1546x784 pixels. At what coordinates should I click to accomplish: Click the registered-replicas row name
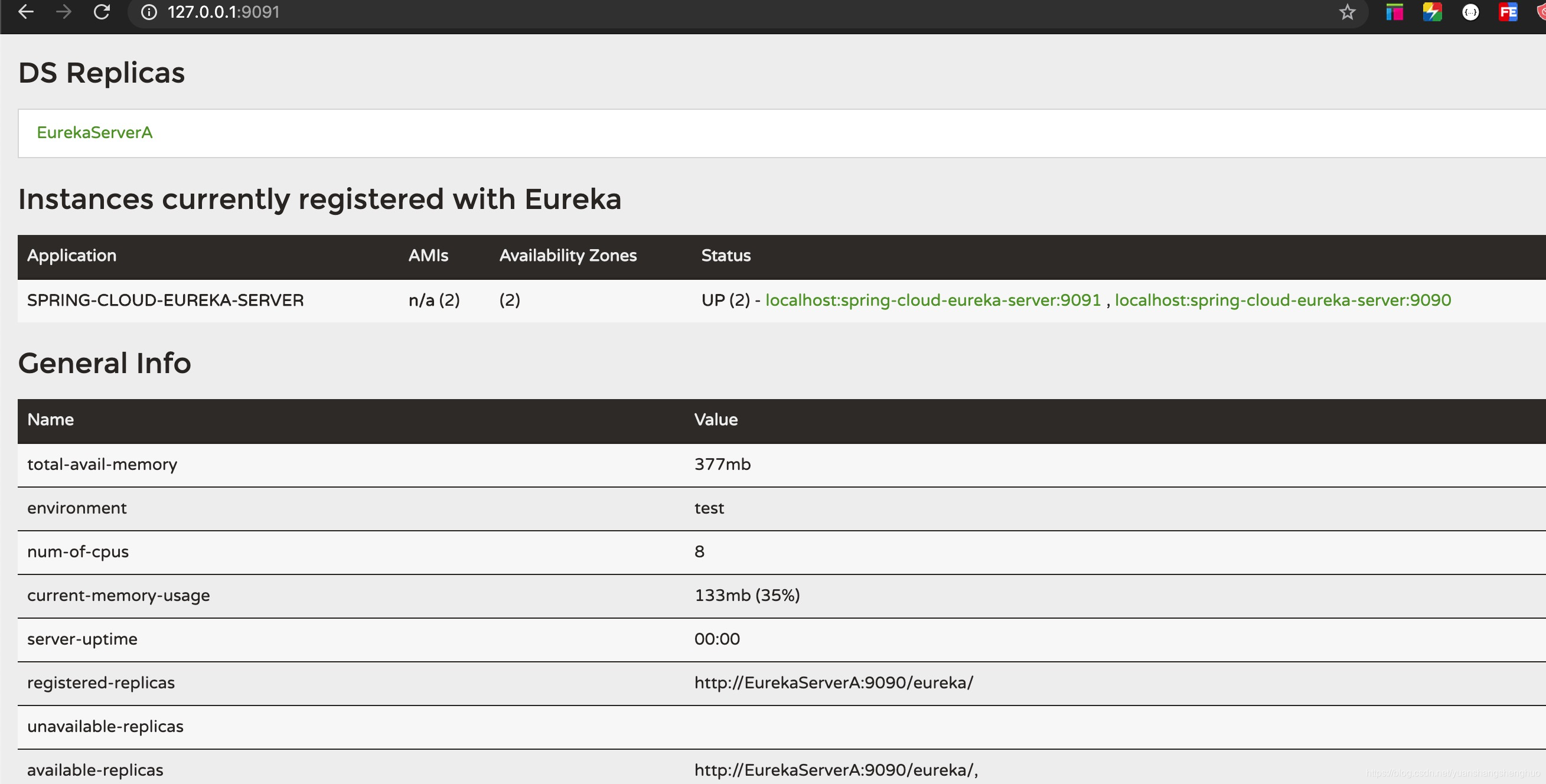click(x=101, y=683)
